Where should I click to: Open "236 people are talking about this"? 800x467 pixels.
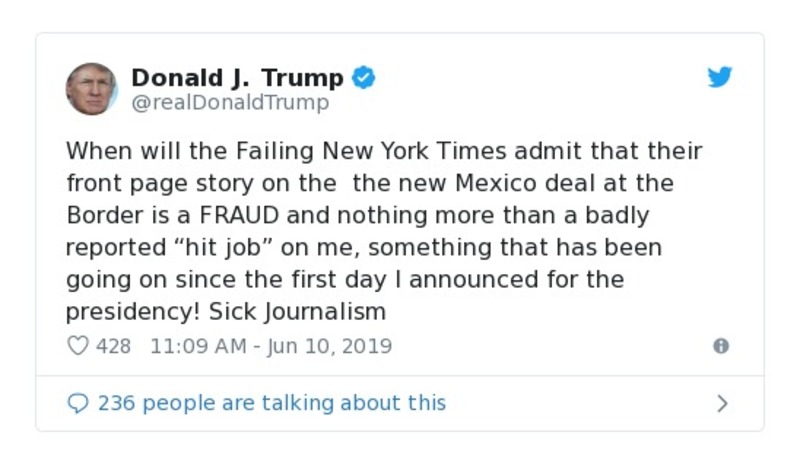tap(271, 403)
